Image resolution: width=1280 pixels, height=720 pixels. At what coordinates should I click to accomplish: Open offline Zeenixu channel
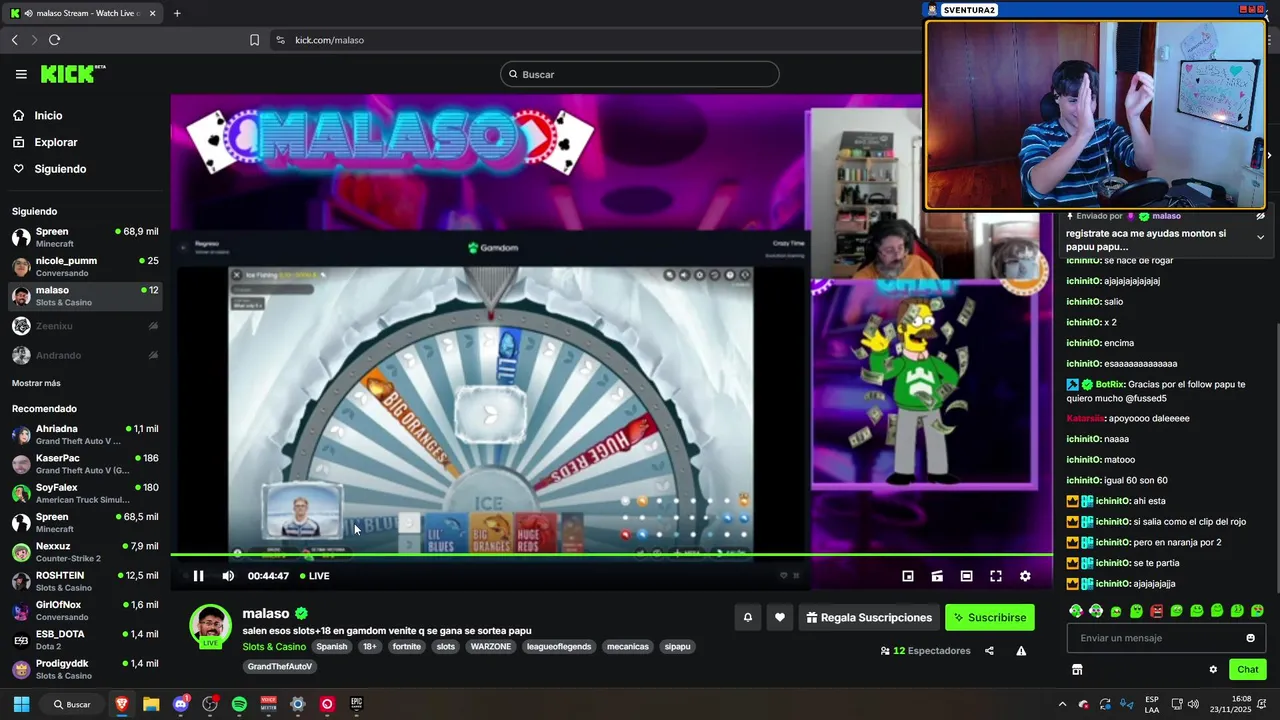[x=84, y=326]
